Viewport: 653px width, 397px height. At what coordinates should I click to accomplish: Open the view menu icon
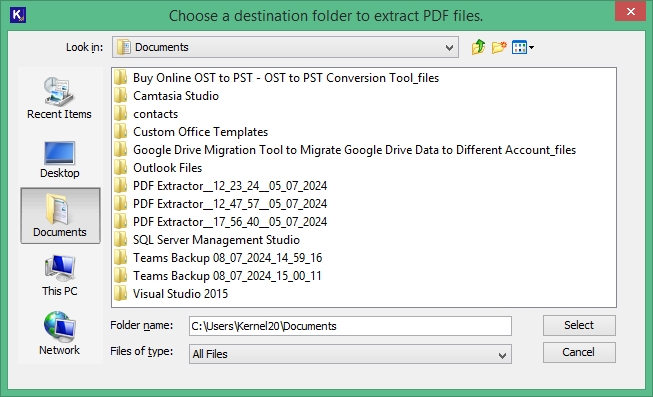coord(523,47)
